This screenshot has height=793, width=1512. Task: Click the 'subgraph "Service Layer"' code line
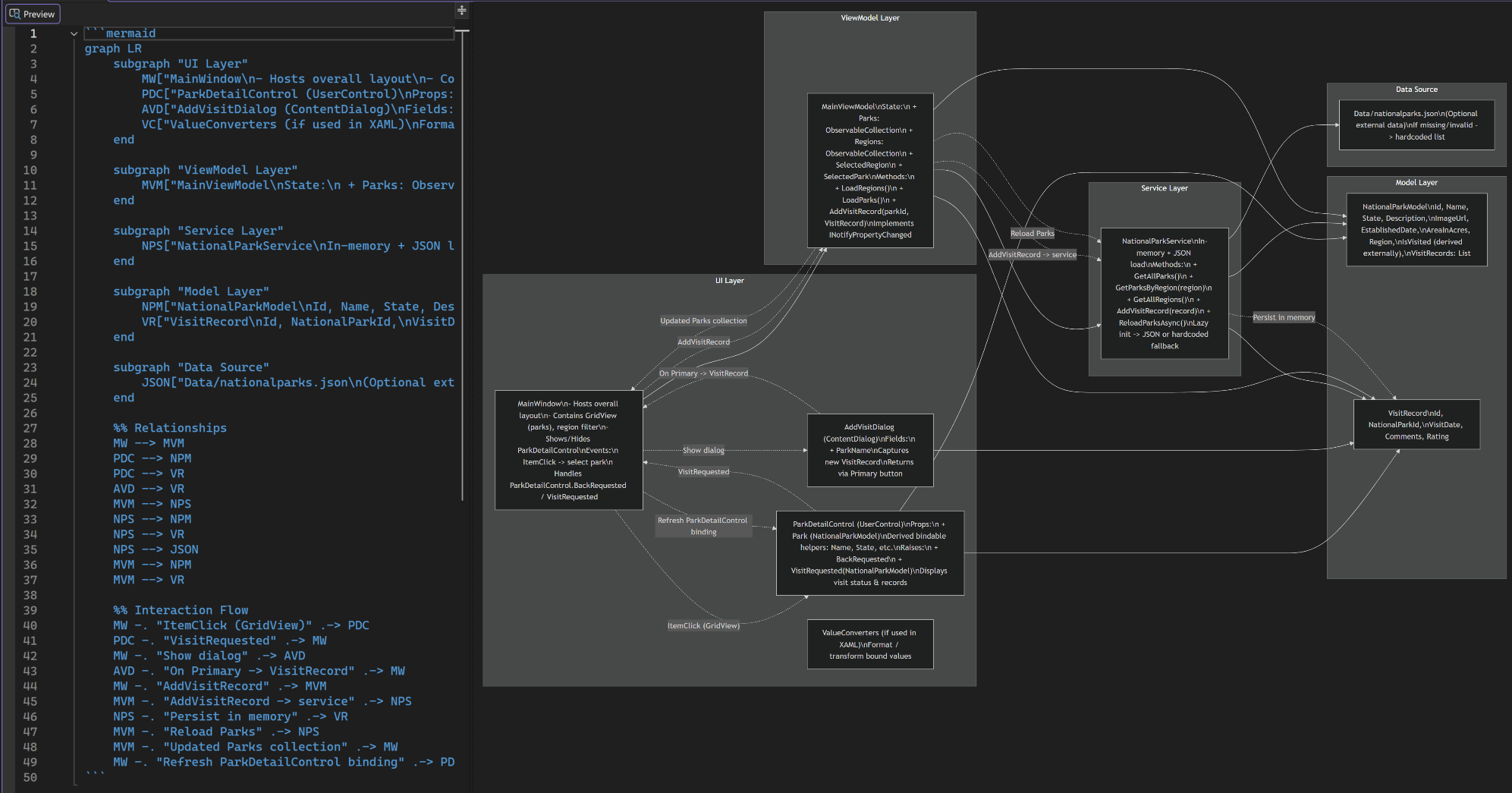[x=198, y=231]
